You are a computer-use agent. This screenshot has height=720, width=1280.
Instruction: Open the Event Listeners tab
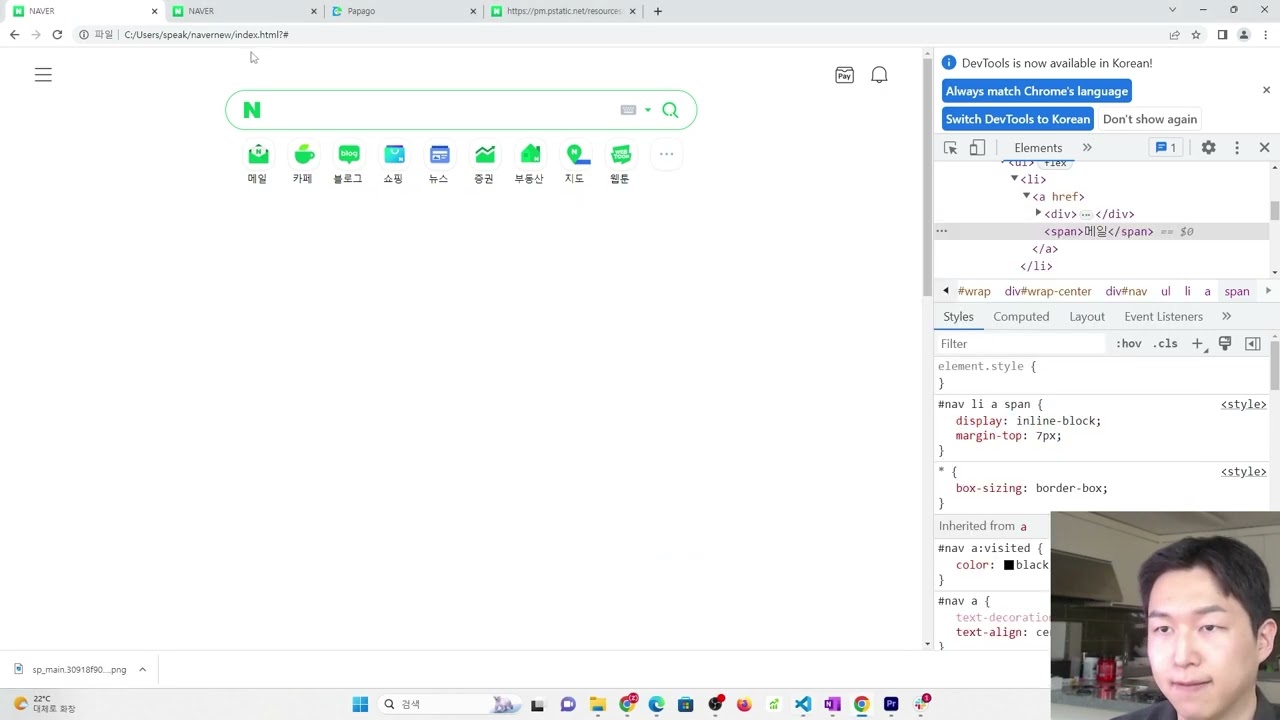(x=1163, y=317)
